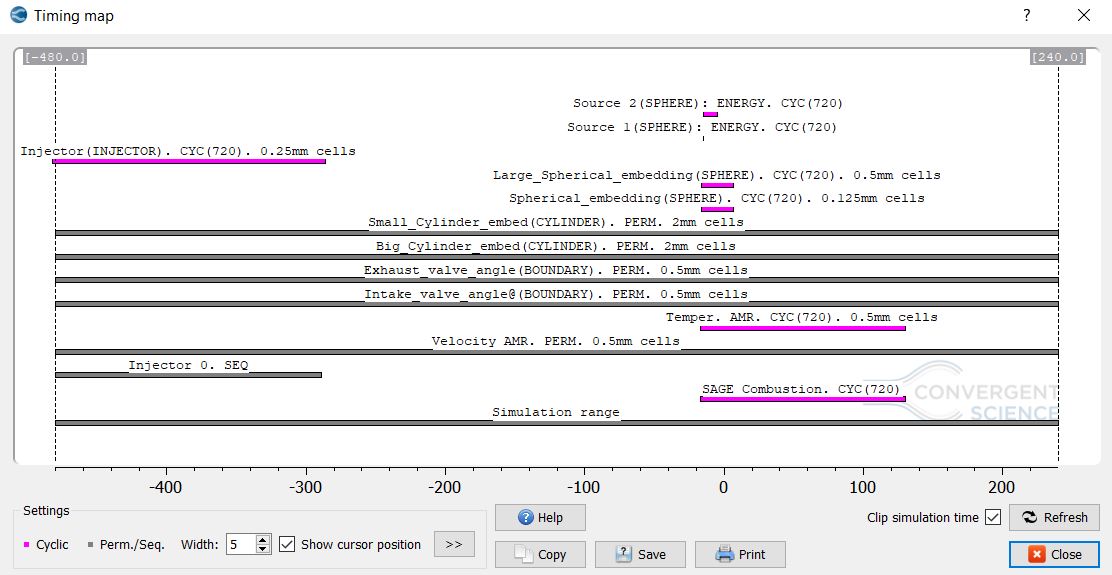Click the -300 axis tick label
This screenshot has height=575, width=1112.
306,489
